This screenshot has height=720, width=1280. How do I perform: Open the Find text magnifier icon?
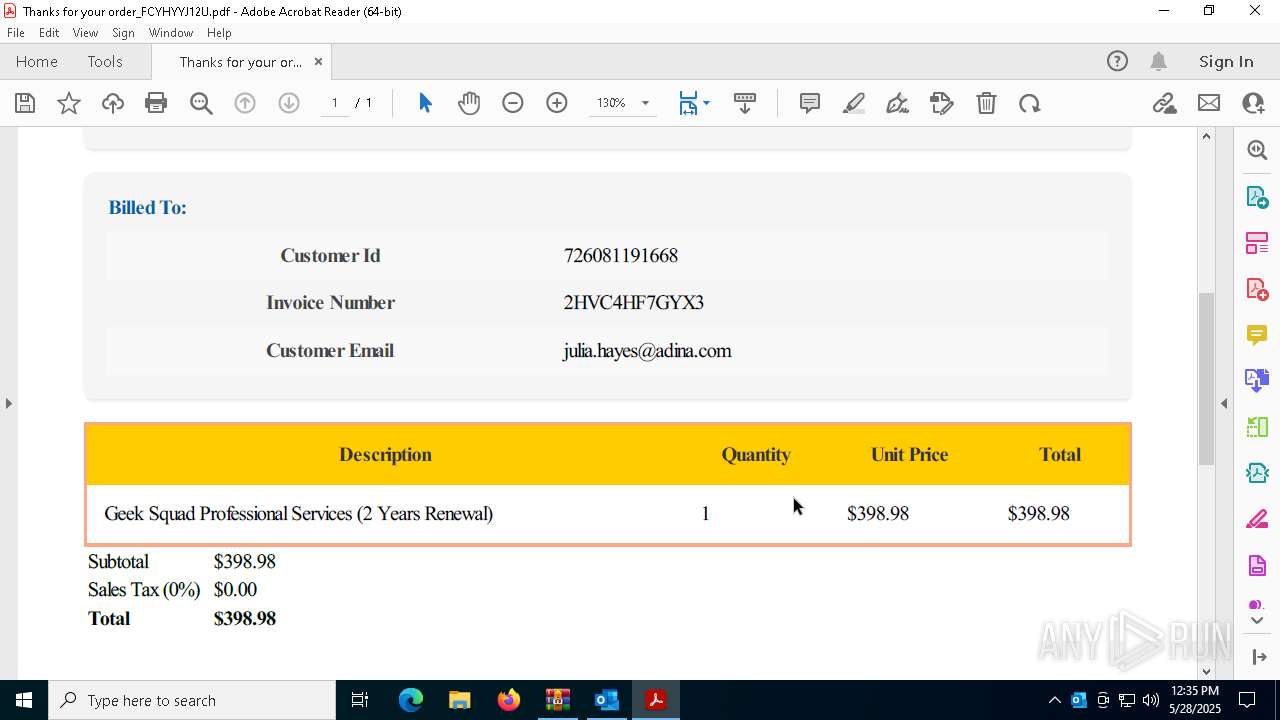point(201,103)
